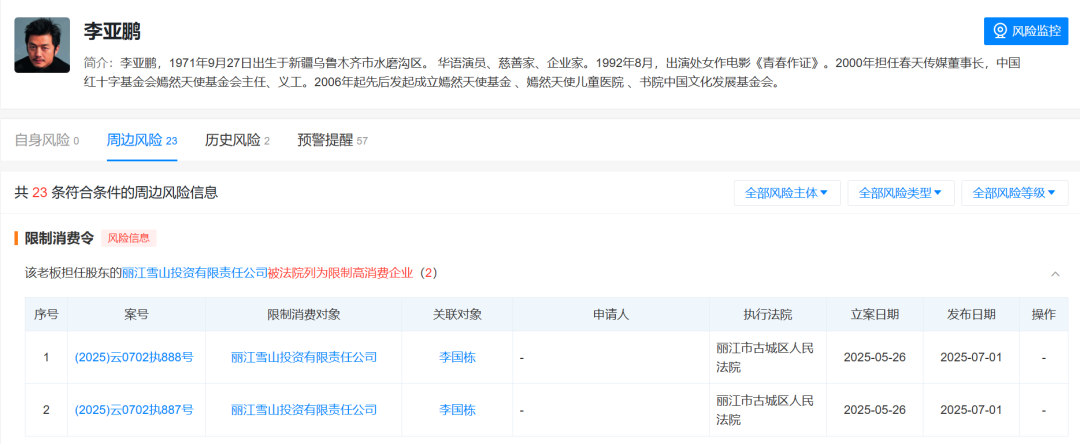Click Li Yapeng's profile photo

(x=42, y=45)
